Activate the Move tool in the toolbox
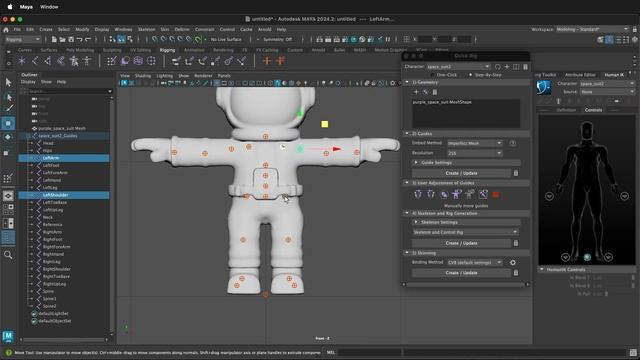 click(x=8, y=123)
